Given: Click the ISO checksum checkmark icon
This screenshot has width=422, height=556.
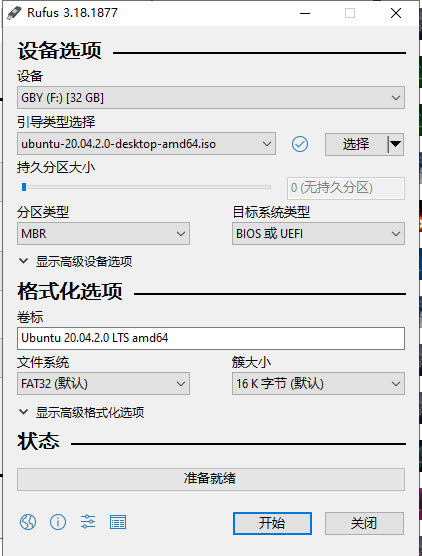Looking at the screenshot, I should point(300,144).
